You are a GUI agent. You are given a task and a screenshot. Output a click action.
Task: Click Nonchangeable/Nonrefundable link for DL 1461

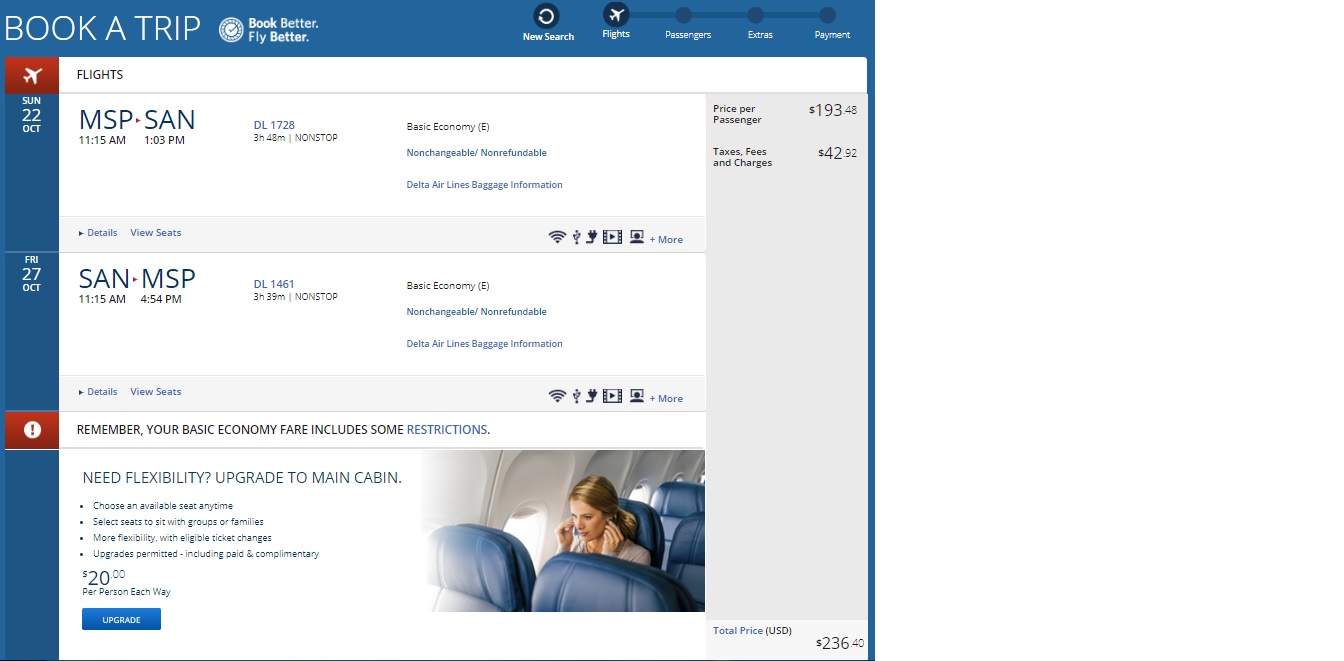(476, 312)
